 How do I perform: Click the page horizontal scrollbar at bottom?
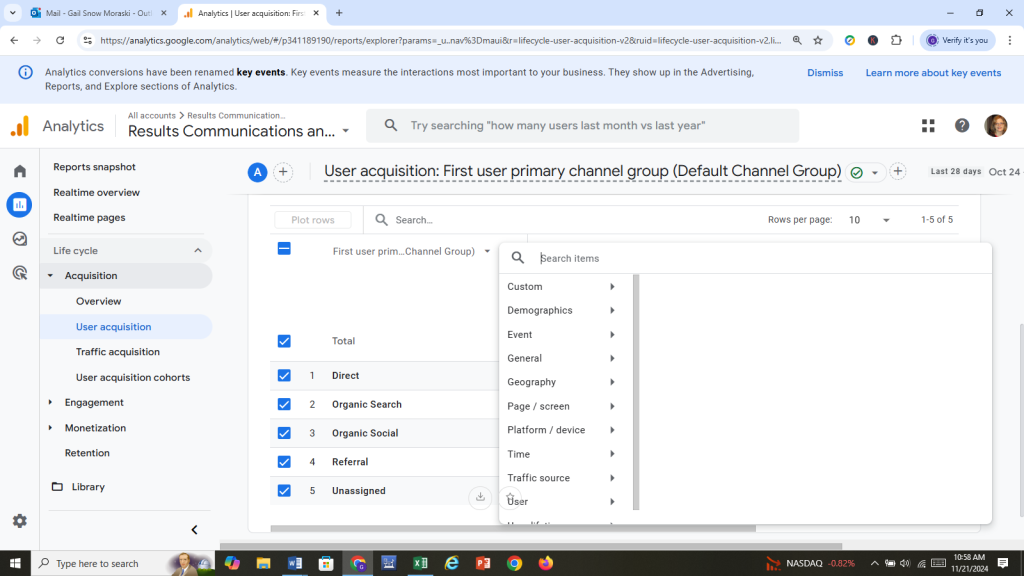point(531,545)
